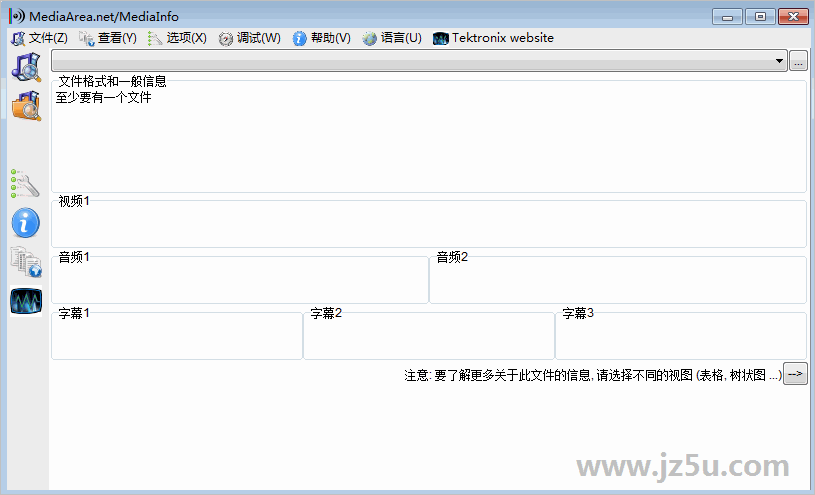Open the 选项(X) menu
The height and width of the screenshot is (495, 815).
(177, 38)
